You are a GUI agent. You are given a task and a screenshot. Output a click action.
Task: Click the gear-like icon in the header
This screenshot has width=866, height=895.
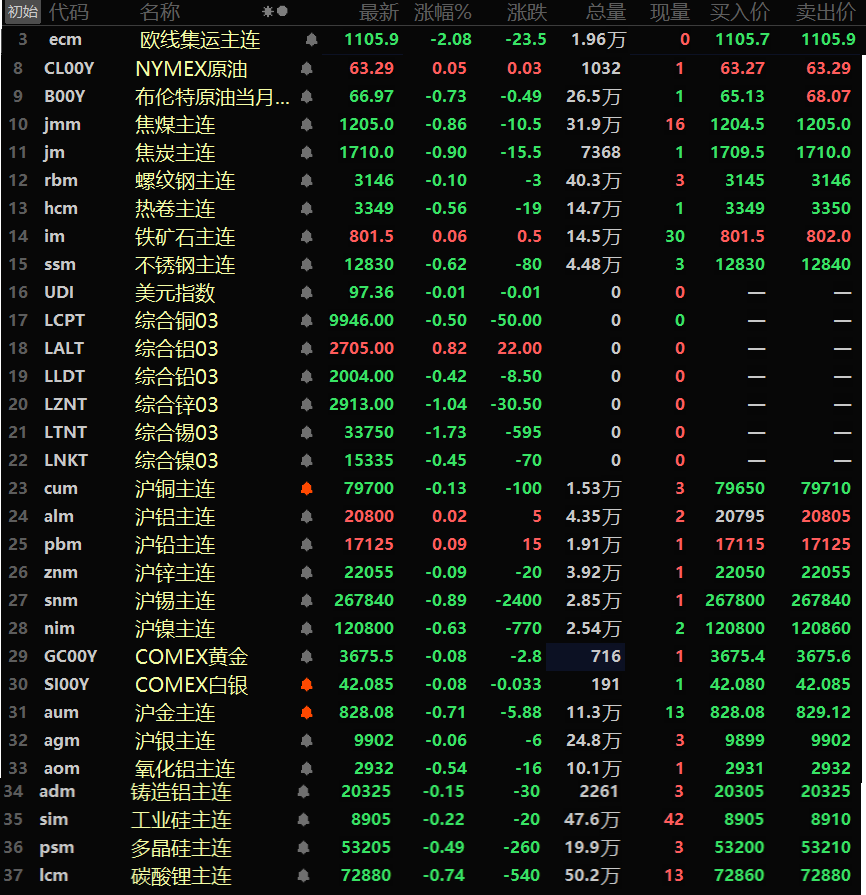pyautogui.click(x=267, y=12)
